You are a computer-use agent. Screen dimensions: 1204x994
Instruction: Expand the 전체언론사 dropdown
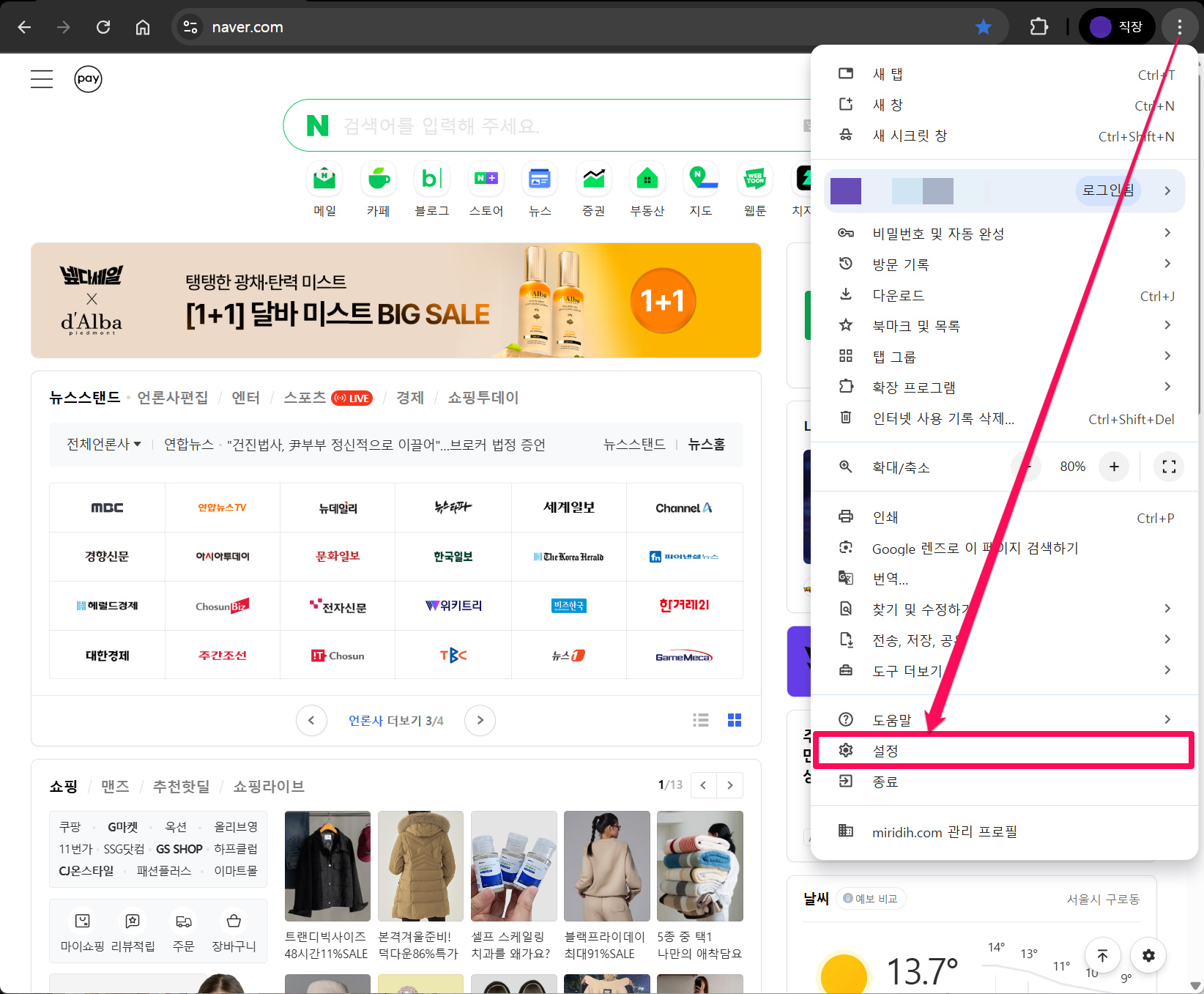tap(104, 445)
